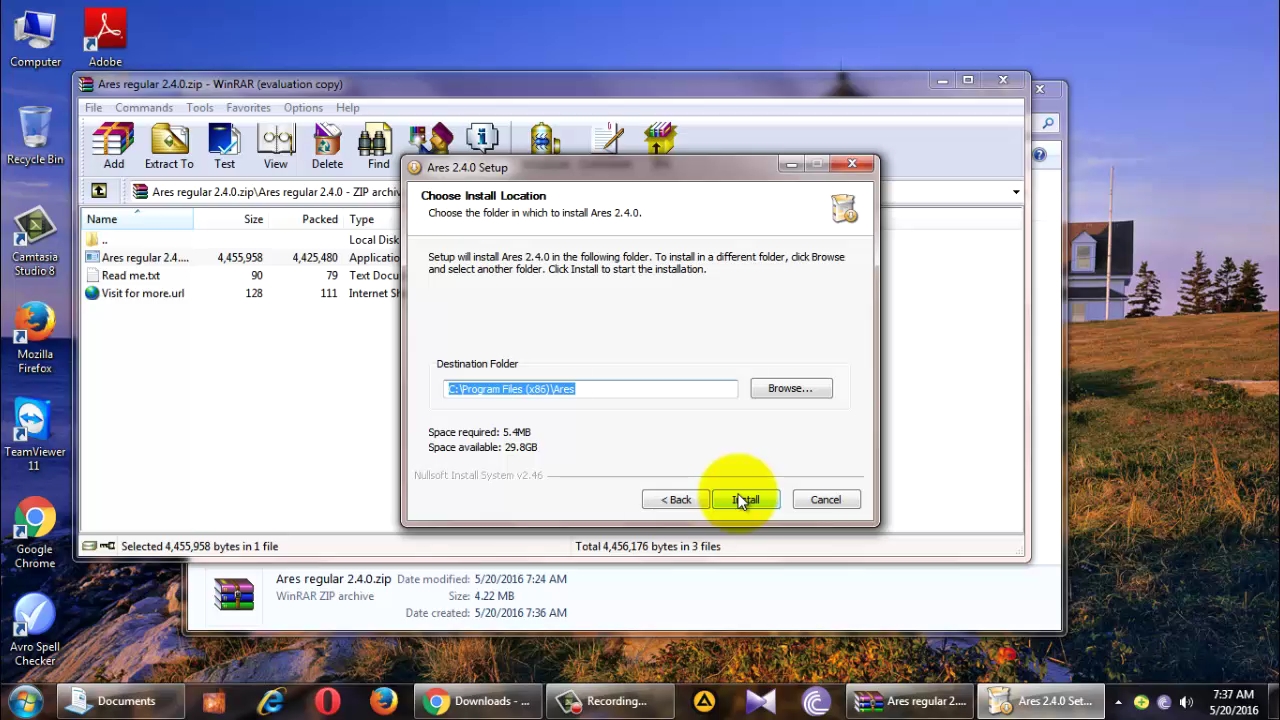Open the Avro Spell Checker desktop shortcut

coord(35,631)
